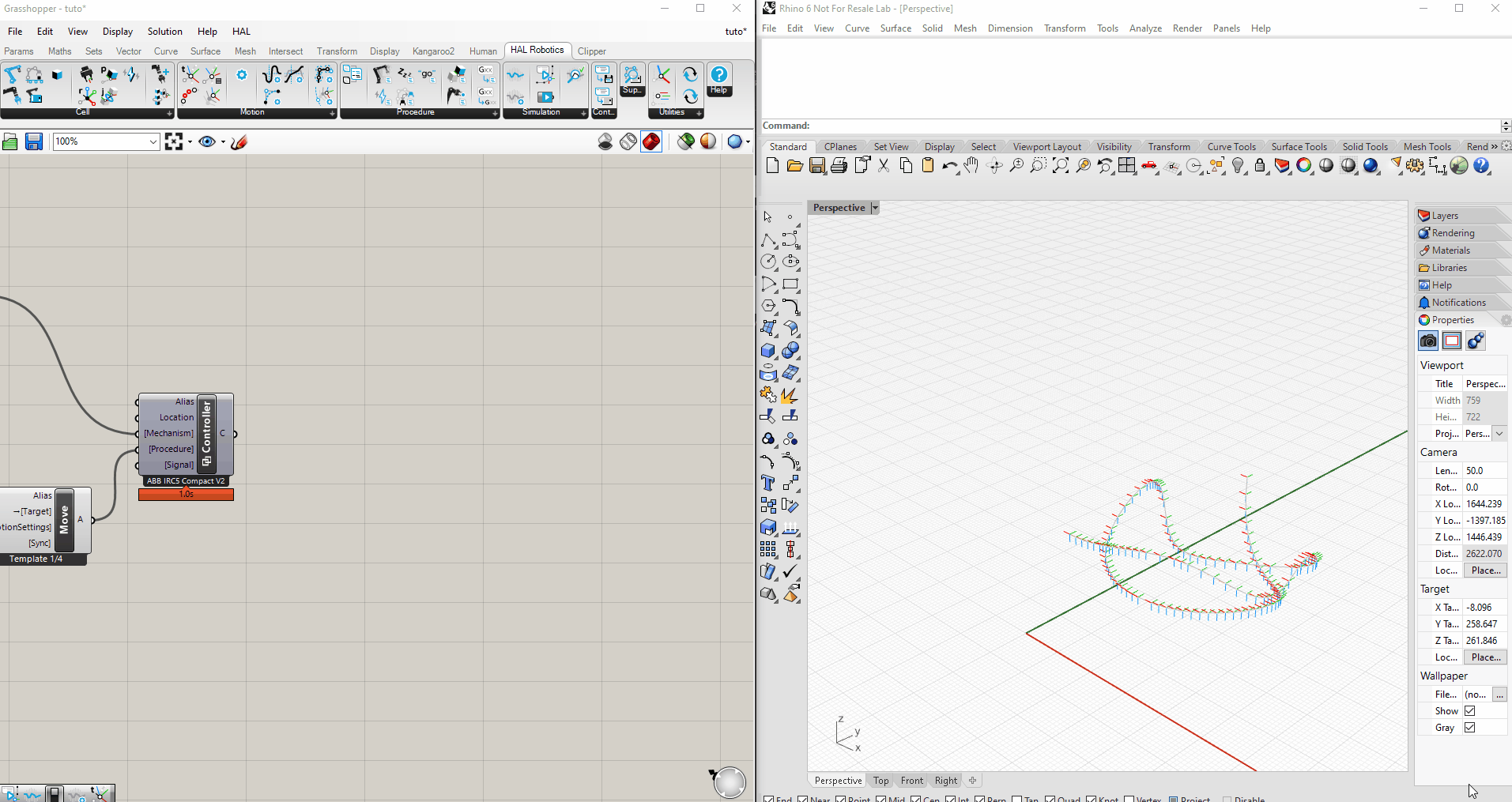This screenshot has width=1512, height=802.
Task: Click the four-viewport layout icon in Rhino
Action: (1127, 165)
